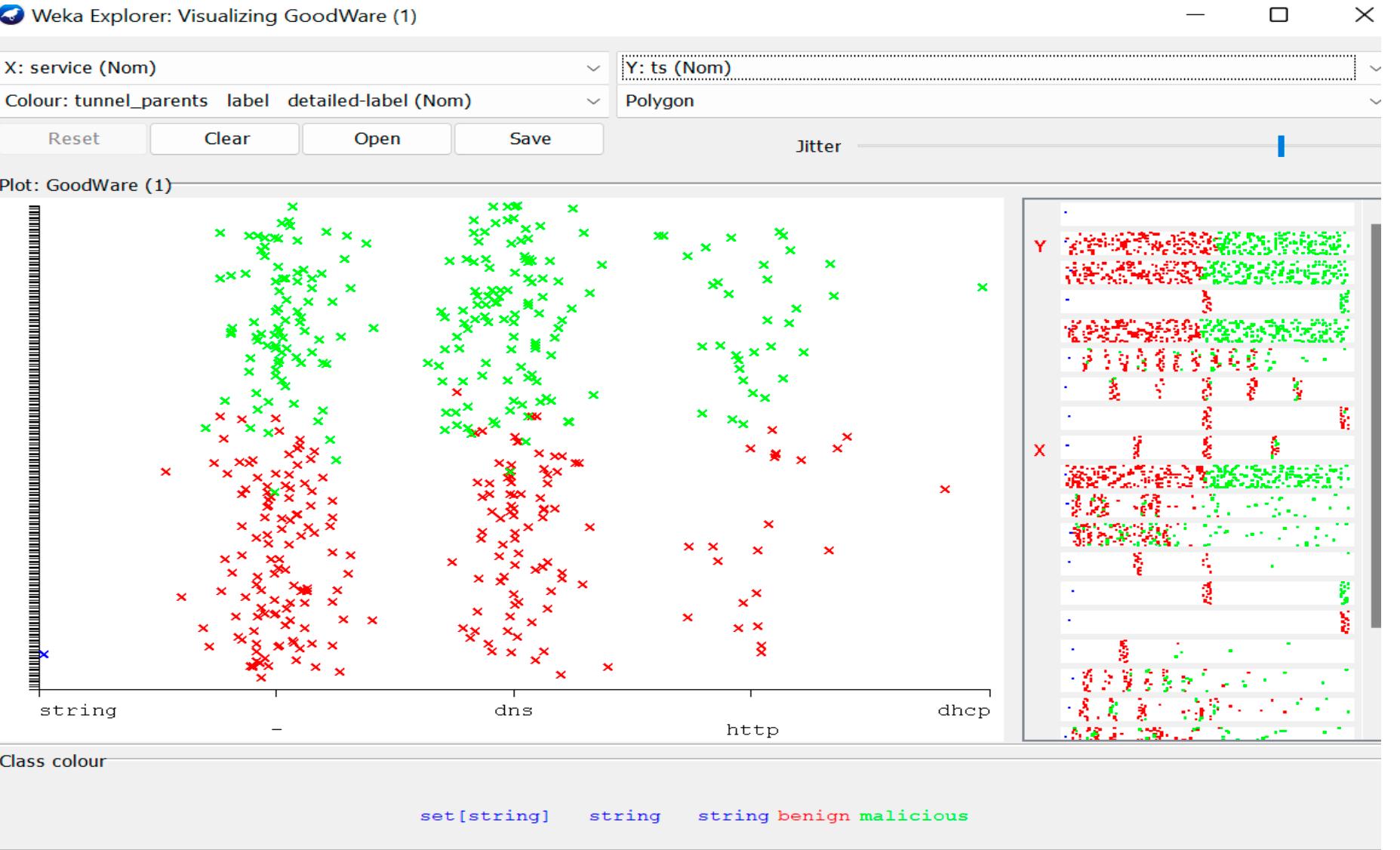Screen dimensions: 1400x850
Task: Click the vertical scrollbar of attribute strips
Action: coord(1376,426)
